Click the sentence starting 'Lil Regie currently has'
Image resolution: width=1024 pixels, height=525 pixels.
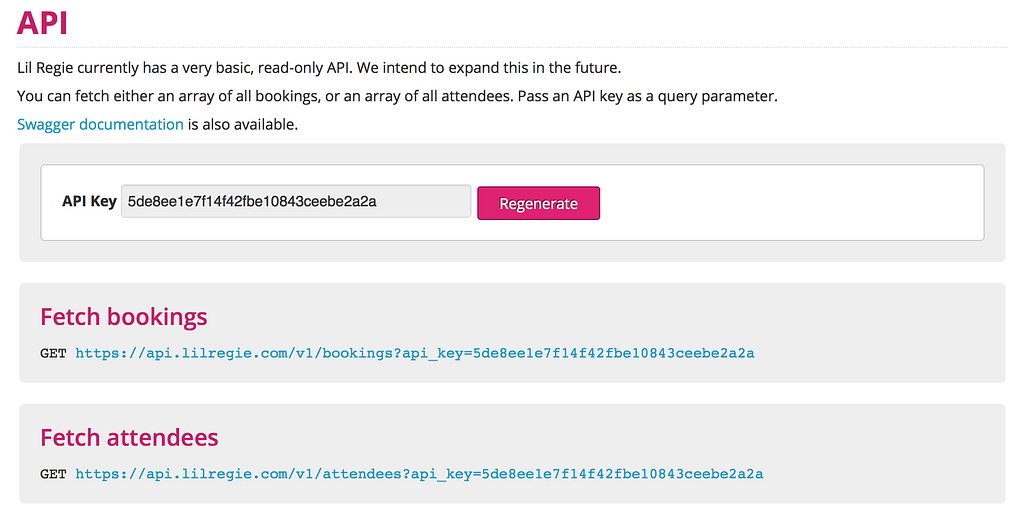click(x=185, y=68)
